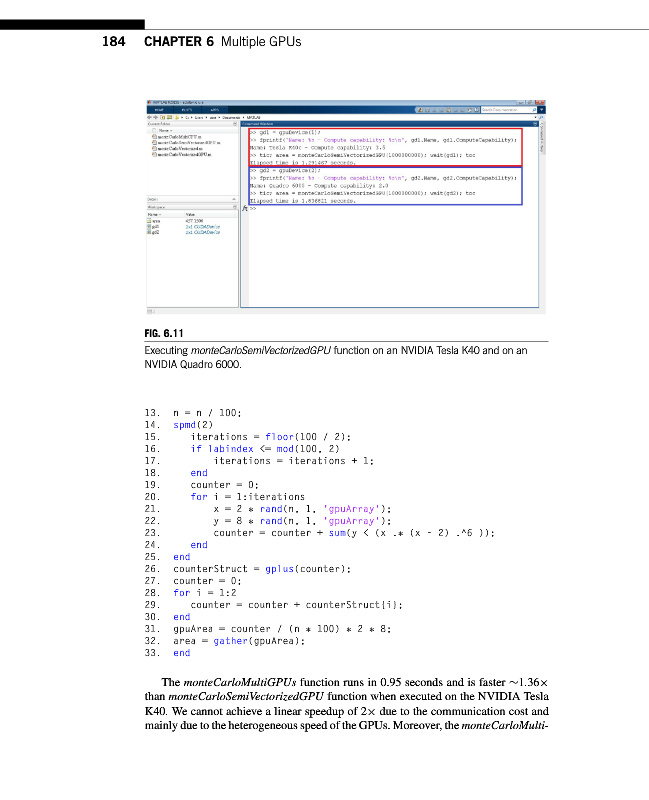
Task: Click the back navigation arrow in folder toolbar
Action: pos(150,116)
